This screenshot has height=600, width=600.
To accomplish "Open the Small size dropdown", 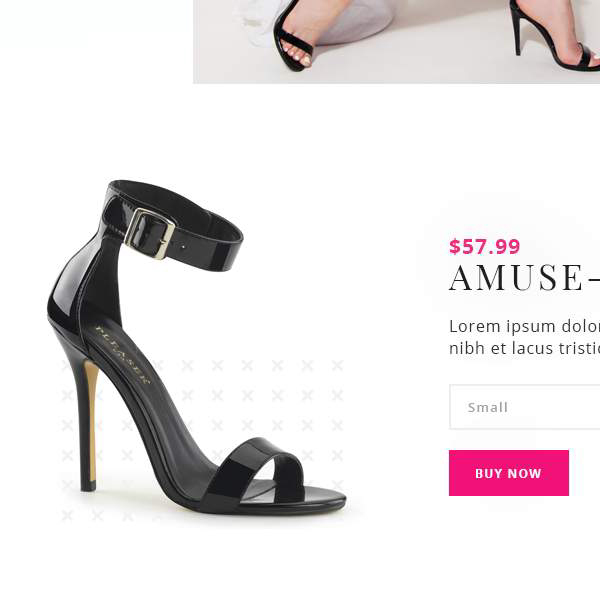I will 525,407.
